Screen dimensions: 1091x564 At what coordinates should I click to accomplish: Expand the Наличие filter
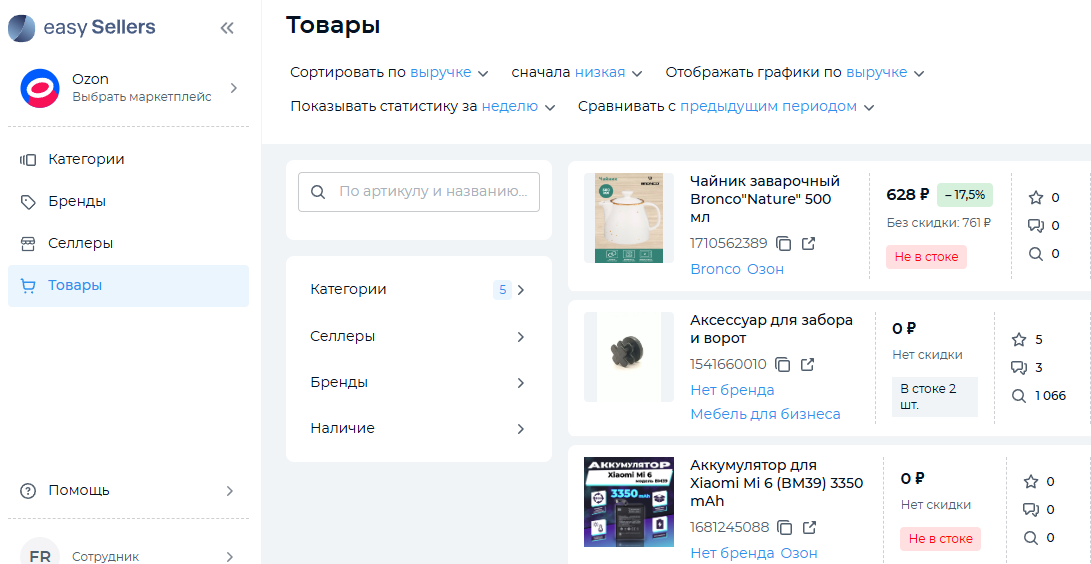(418, 428)
